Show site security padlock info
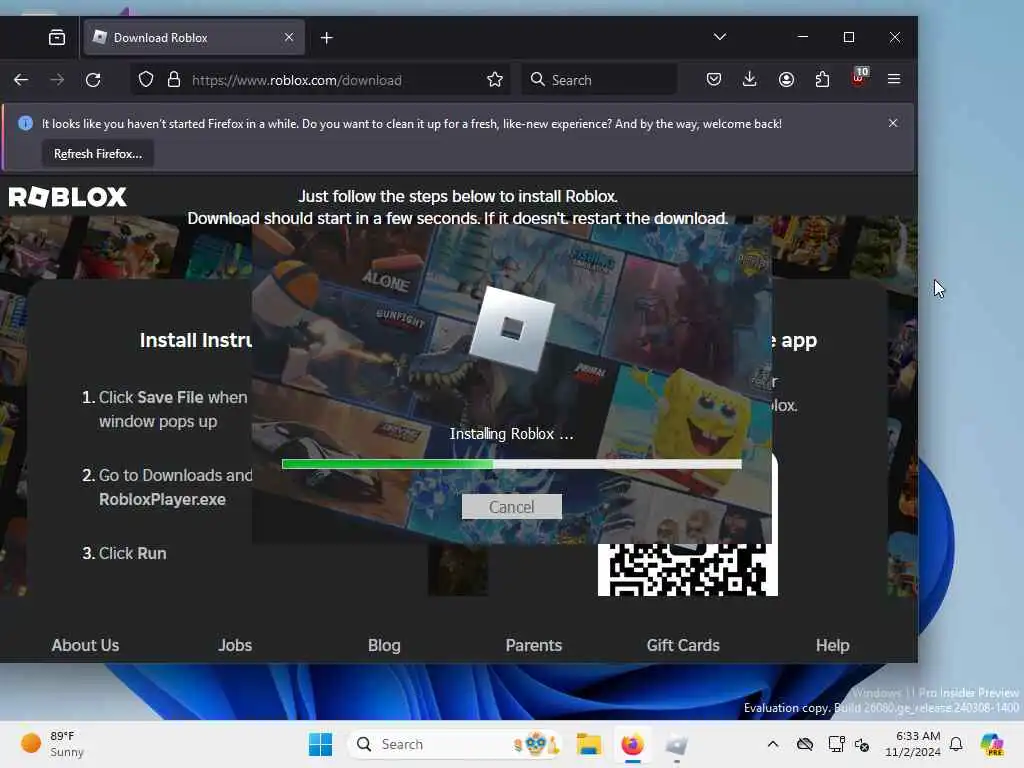The image size is (1024, 768). [x=174, y=80]
